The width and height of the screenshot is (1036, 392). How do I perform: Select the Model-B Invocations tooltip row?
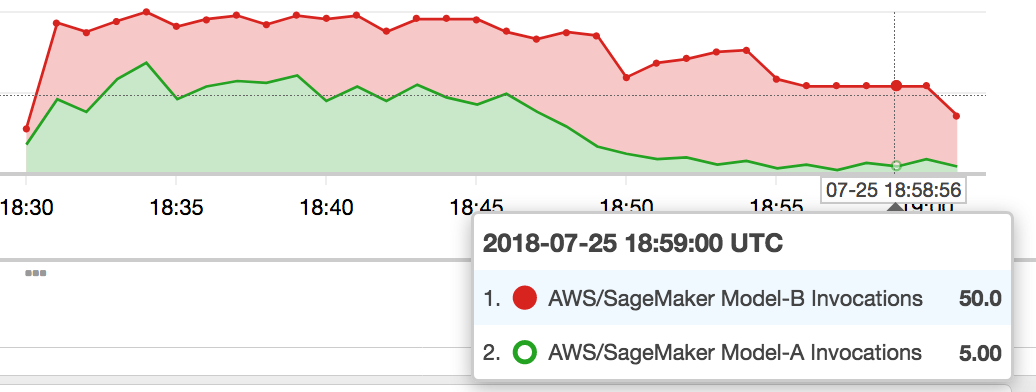[743, 298]
